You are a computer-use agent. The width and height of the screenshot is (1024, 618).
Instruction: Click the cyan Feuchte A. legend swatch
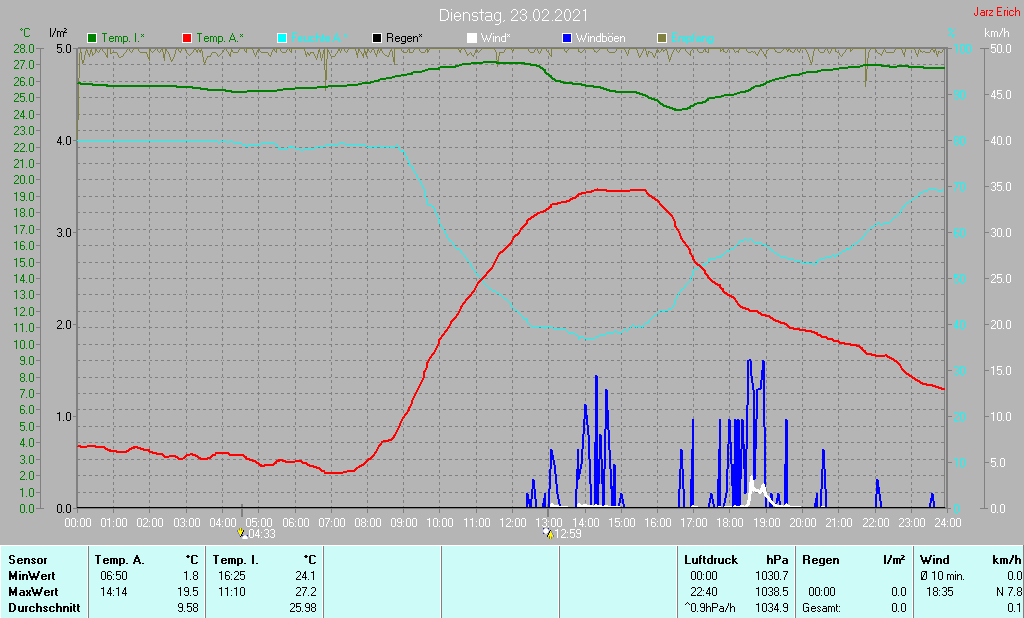[282, 39]
